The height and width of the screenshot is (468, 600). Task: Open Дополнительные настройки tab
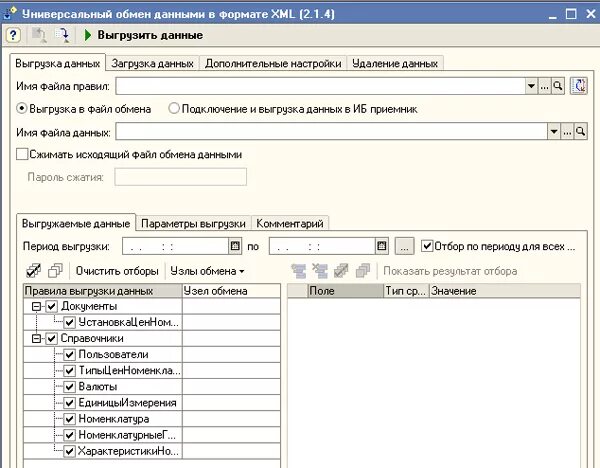(x=273, y=63)
